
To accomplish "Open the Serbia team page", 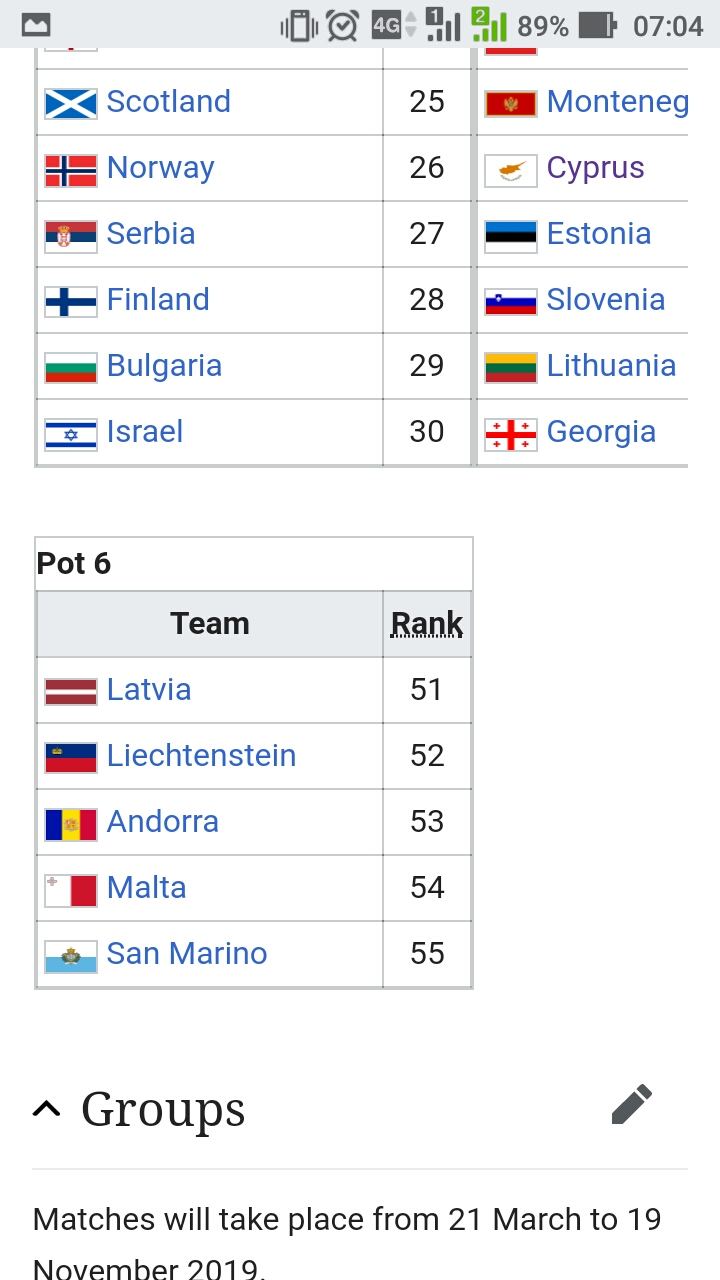I will coord(151,233).
